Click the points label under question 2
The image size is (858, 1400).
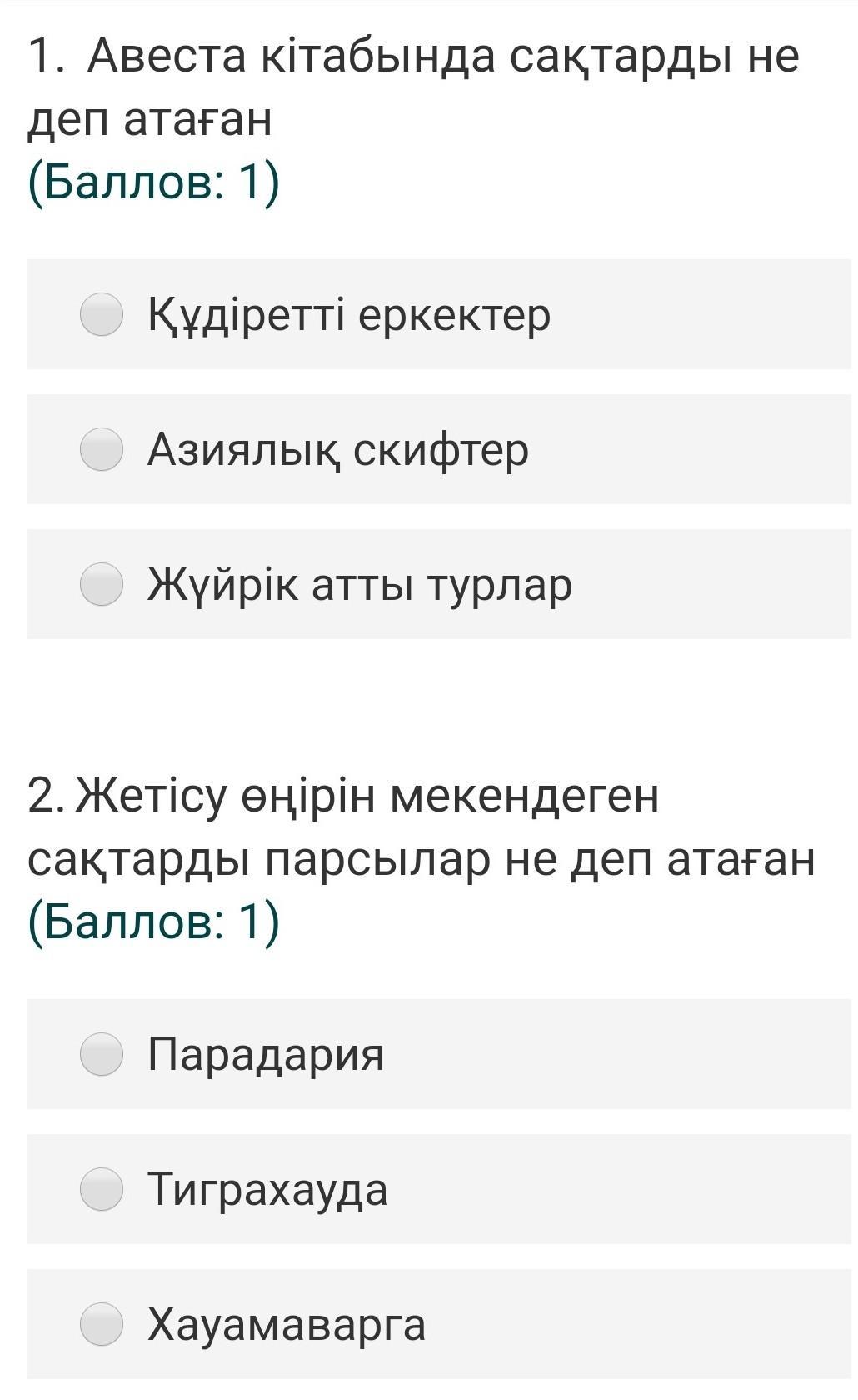tap(154, 922)
